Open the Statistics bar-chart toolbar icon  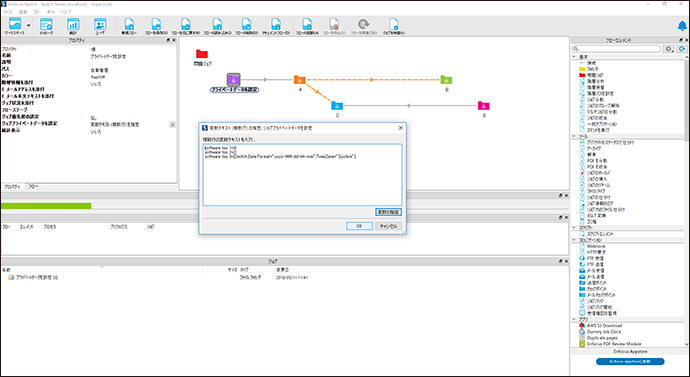click(73, 26)
